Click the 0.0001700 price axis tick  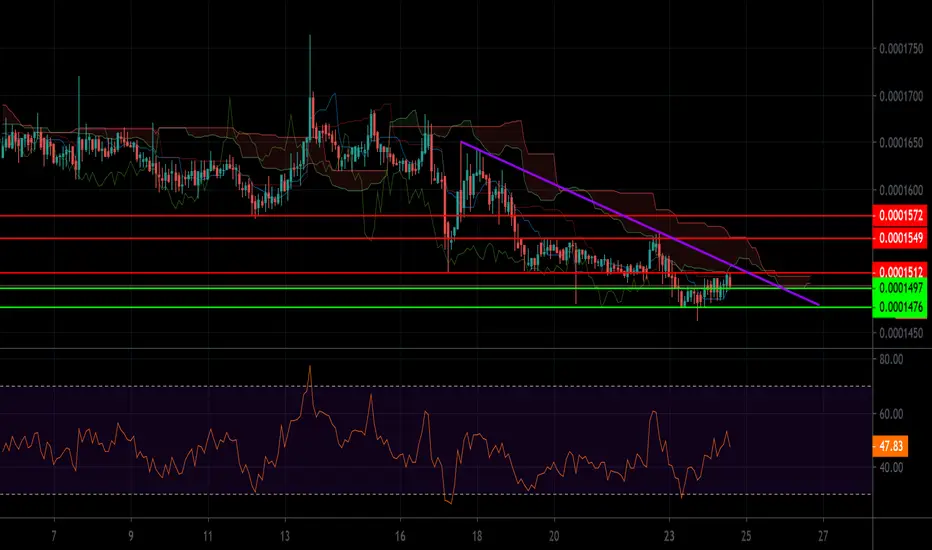[901, 96]
